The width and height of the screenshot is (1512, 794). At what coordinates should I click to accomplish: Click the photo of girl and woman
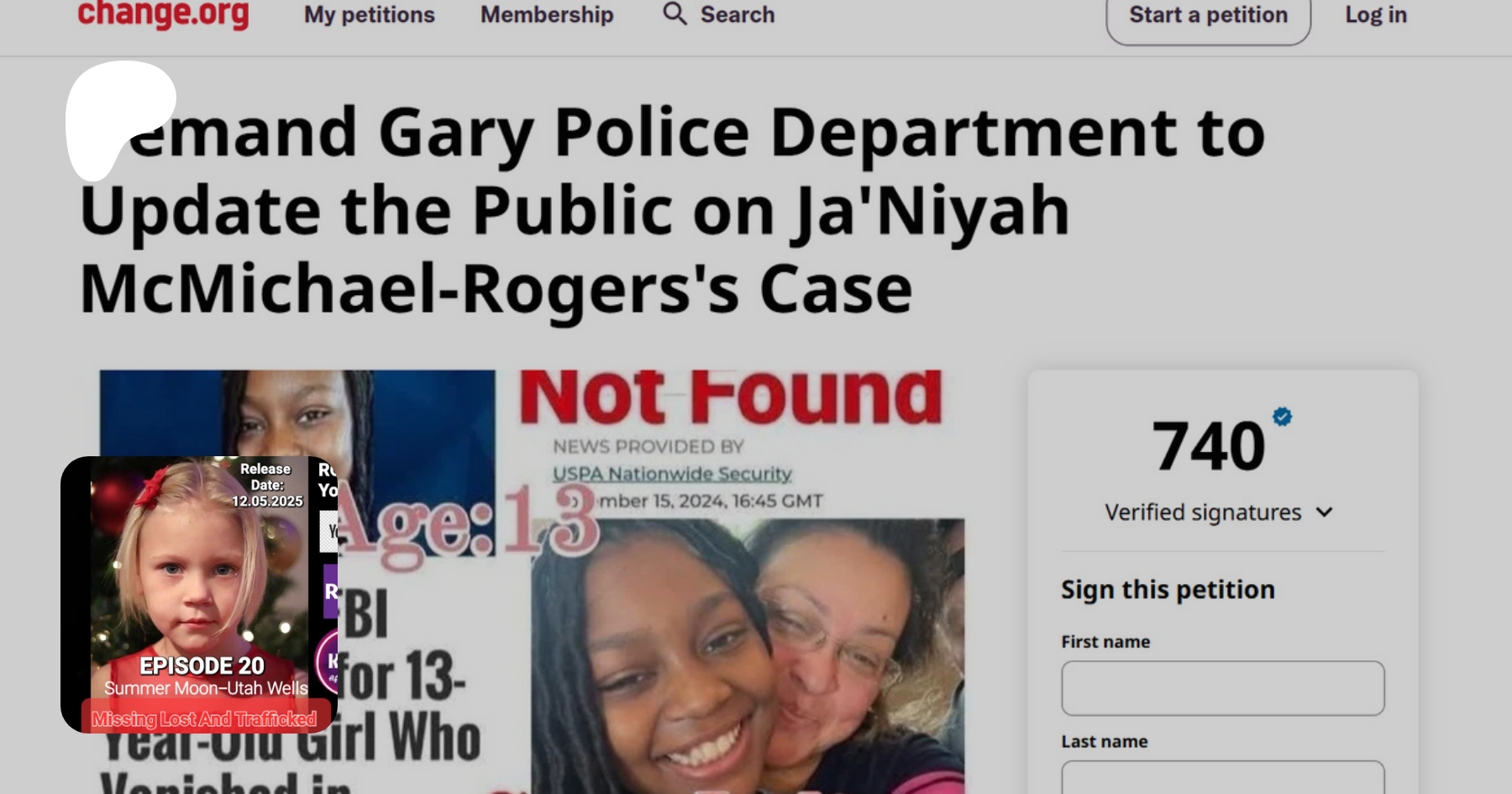pyautogui.click(x=748, y=656)
